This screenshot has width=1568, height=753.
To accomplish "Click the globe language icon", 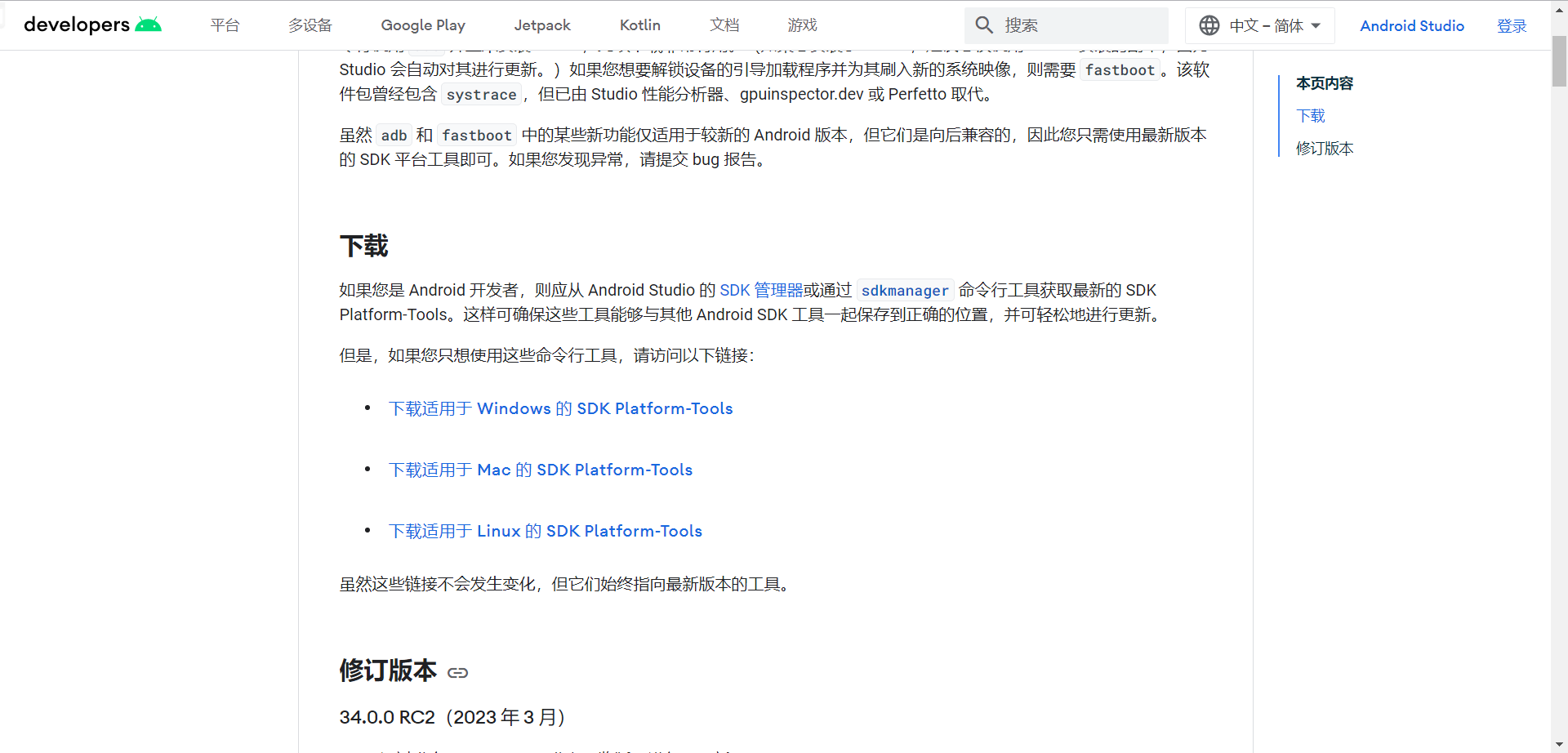I will point(1209,25).
